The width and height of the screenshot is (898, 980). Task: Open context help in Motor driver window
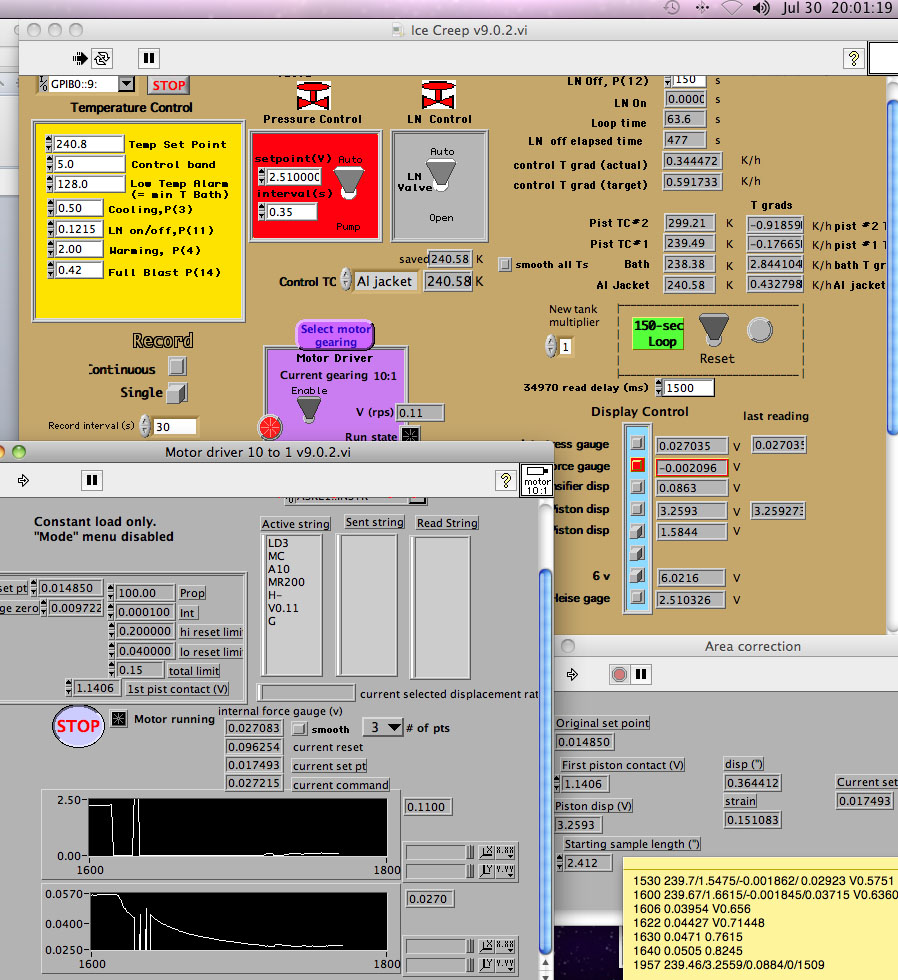(506, 481)
